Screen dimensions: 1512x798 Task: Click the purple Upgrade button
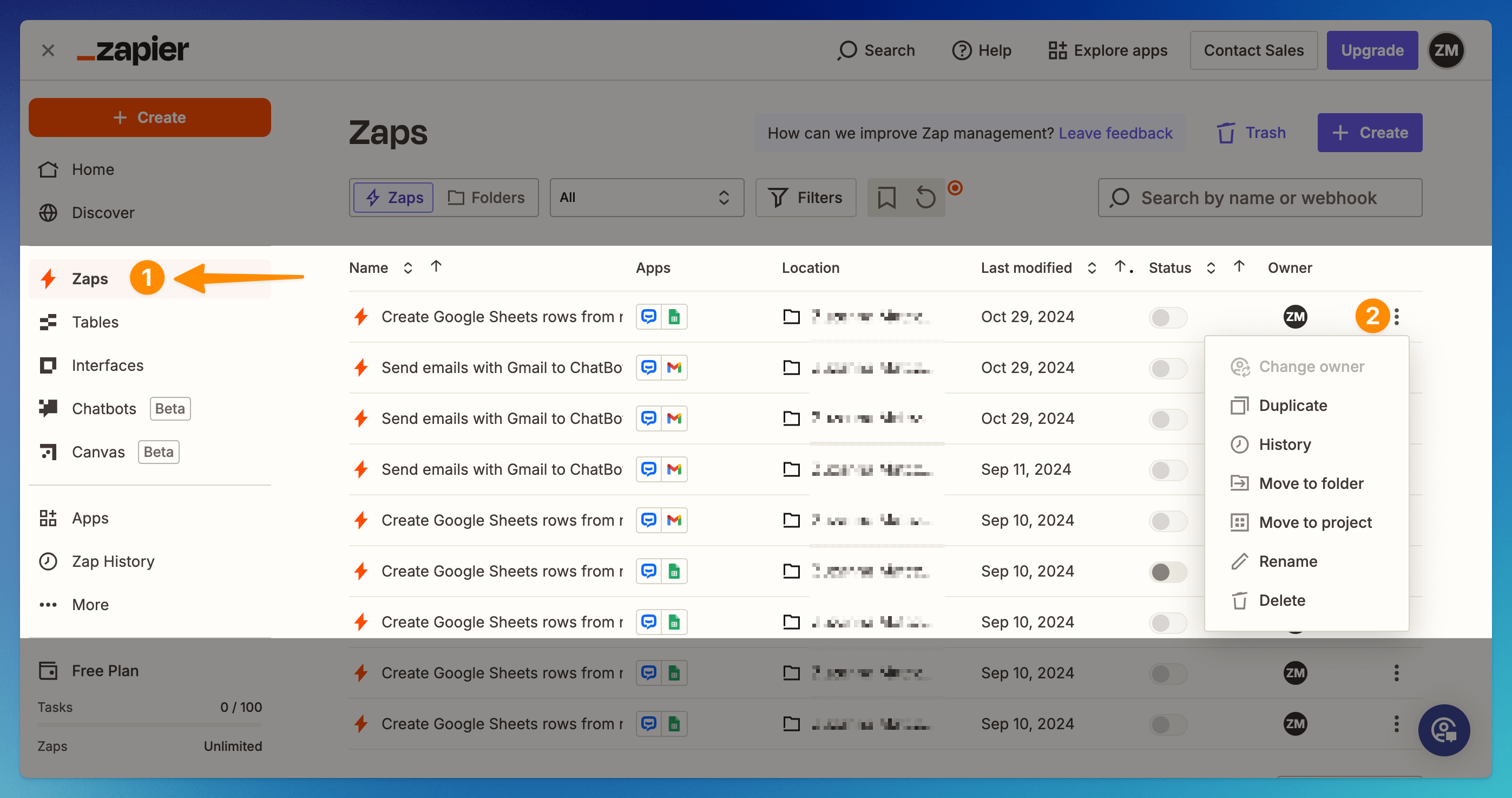click(1372, 50)
